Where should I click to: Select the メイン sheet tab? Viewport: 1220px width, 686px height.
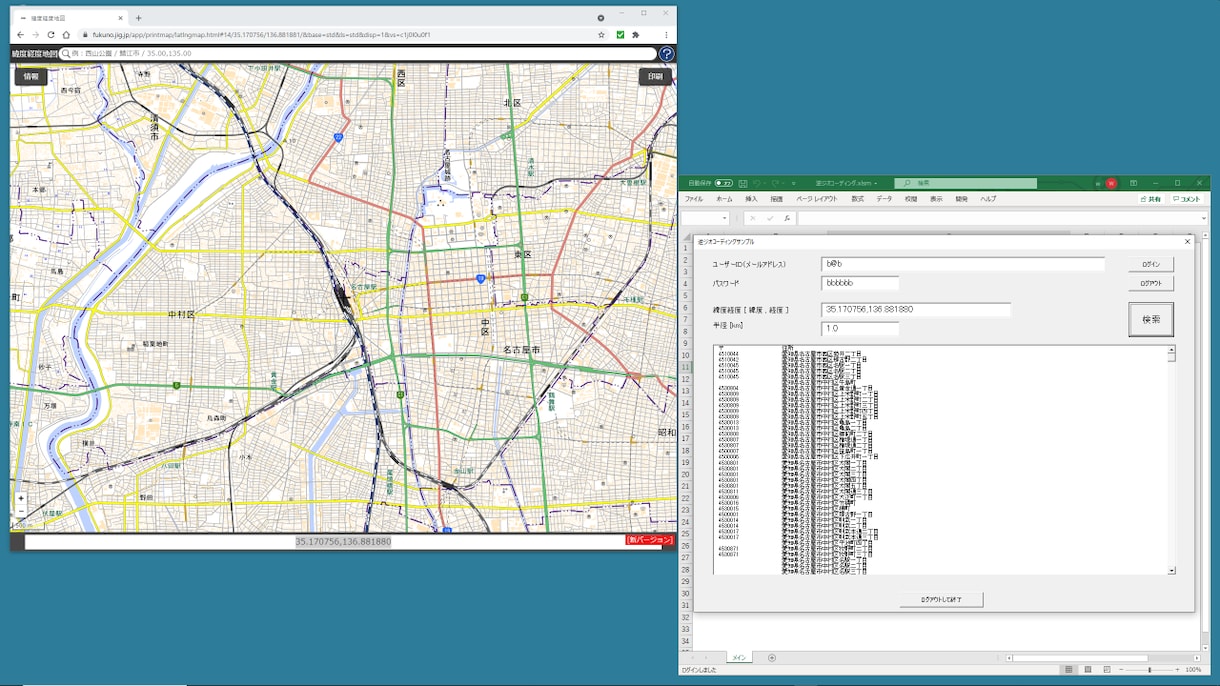(x=739, y=658)
